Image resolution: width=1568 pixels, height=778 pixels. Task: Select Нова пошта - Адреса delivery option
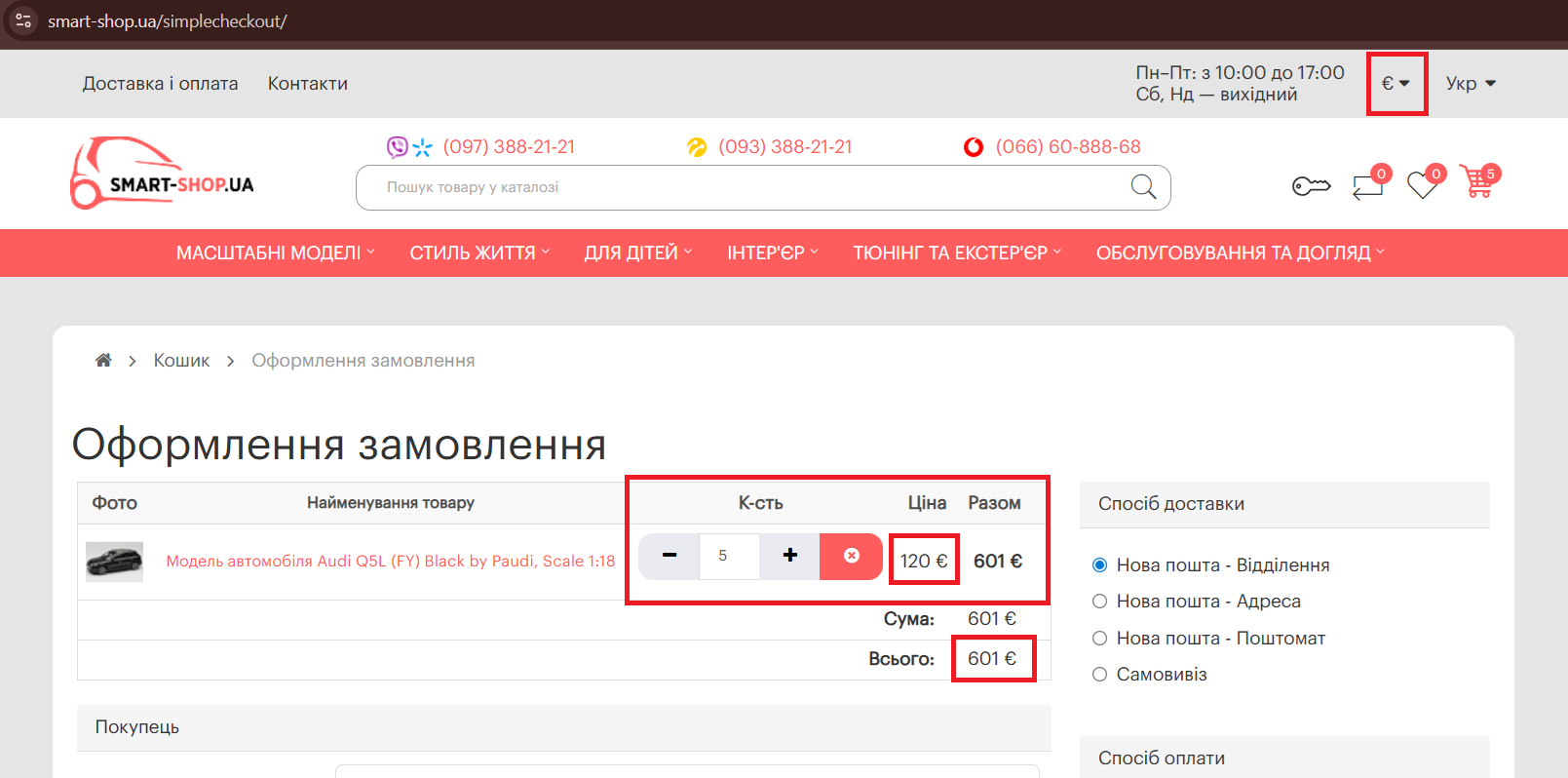click(x=1100, y=602)
